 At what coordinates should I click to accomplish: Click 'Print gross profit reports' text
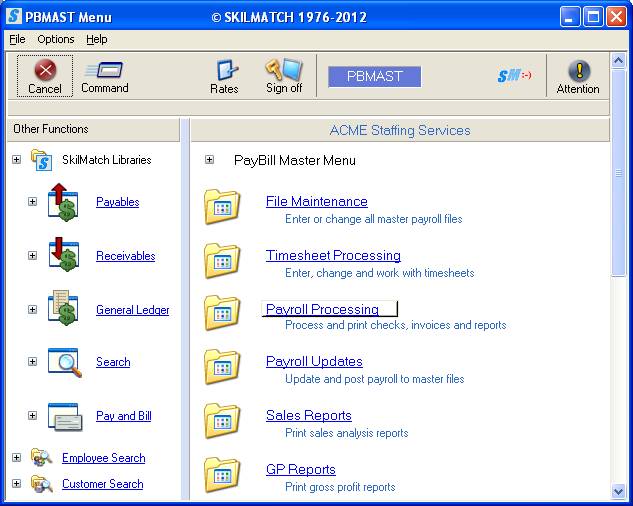(340, 487)
